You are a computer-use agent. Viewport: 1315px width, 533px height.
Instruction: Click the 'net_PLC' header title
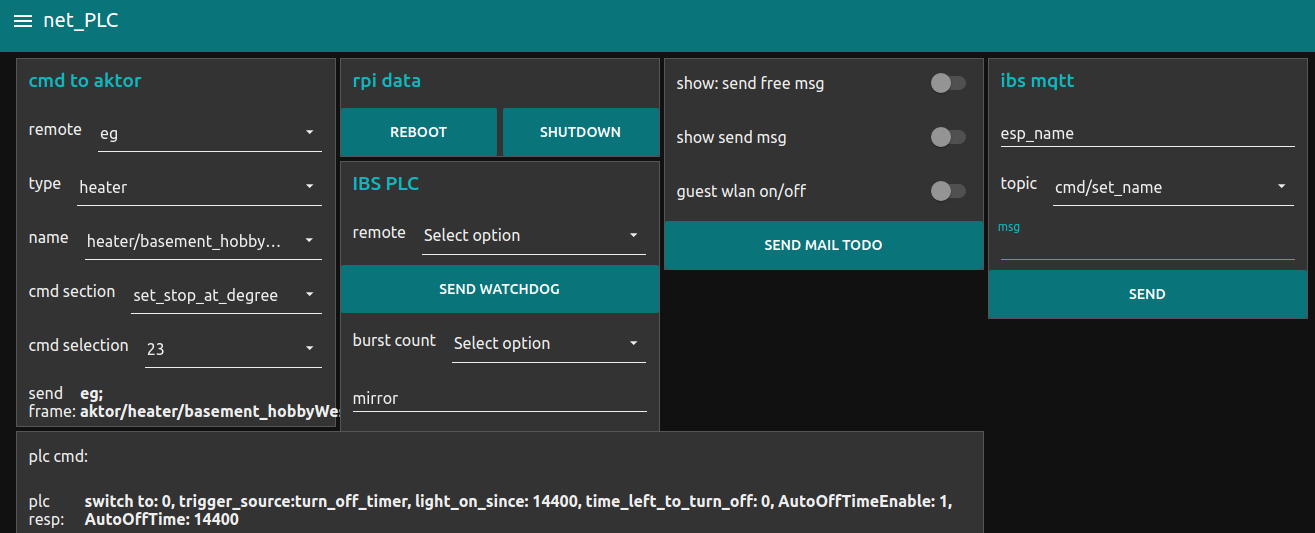[81, 21]
